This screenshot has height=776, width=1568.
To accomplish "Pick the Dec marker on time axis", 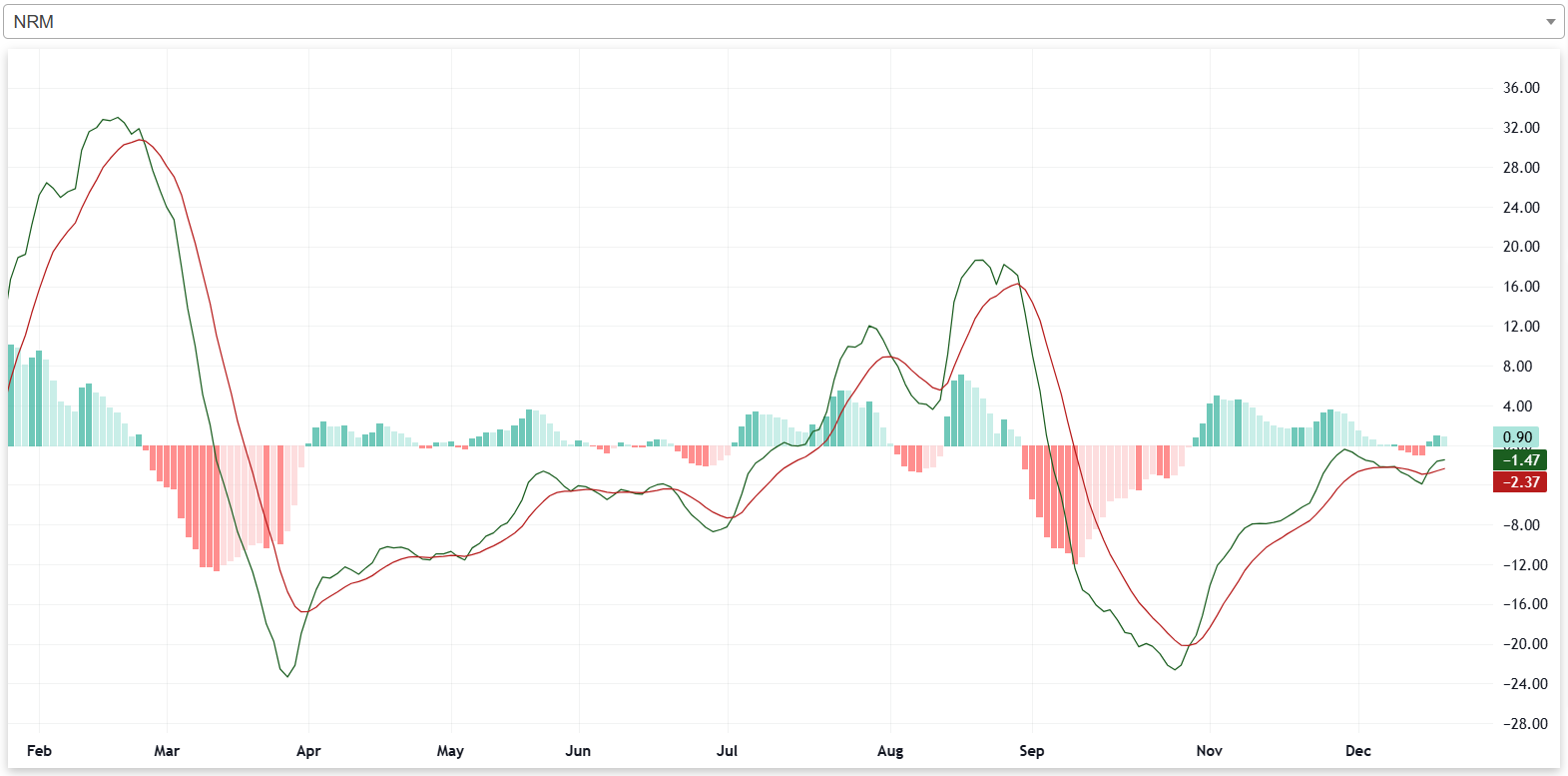I will (x=1357, y=751).
